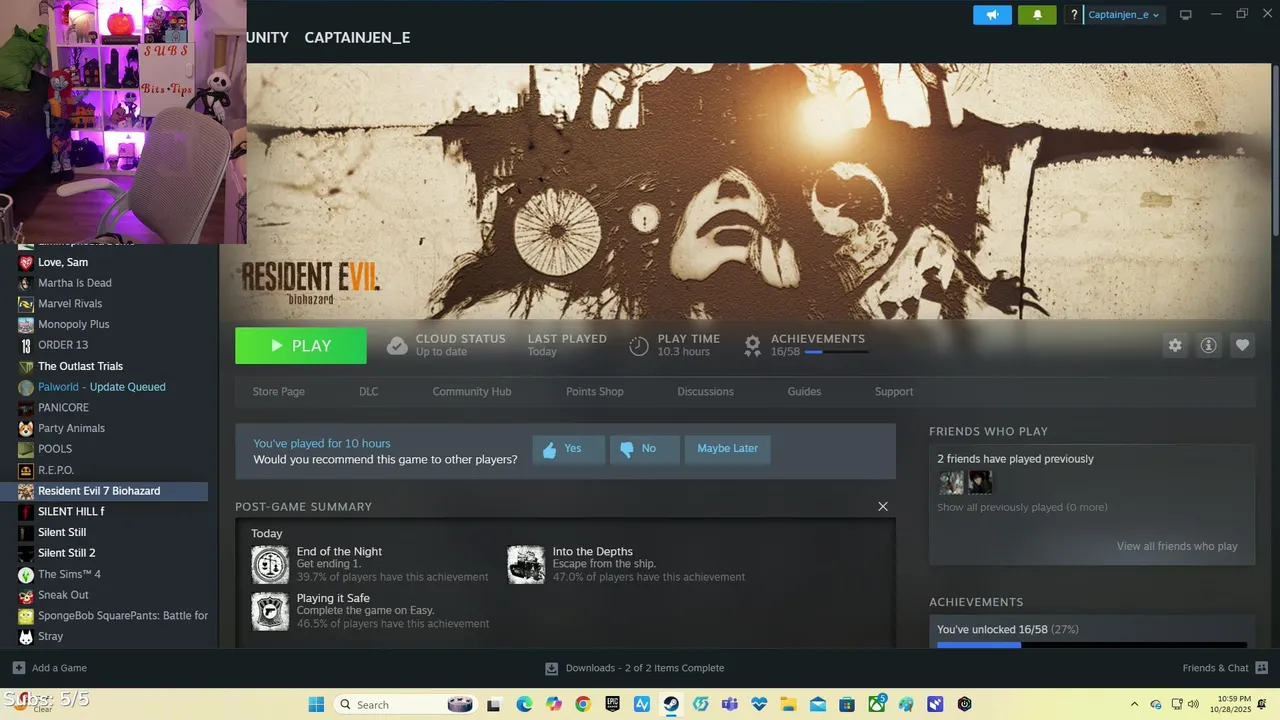Vote Yes thumbs up recommendation
The width and height of the screenshot is (1280, 720).
(x=568, y=449)
